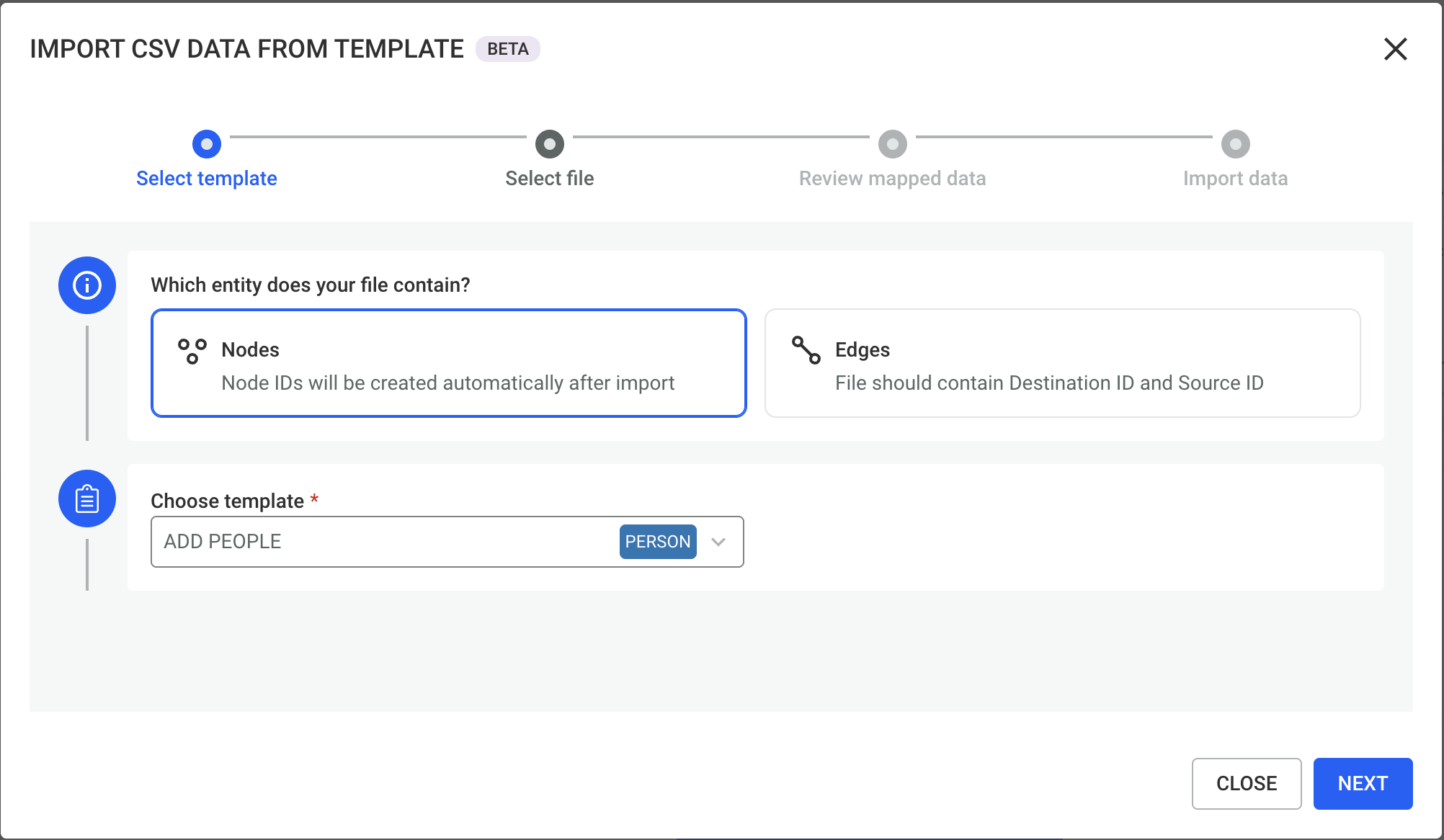Select the Nodes entity option card
1444x840 pixels.
448,363
